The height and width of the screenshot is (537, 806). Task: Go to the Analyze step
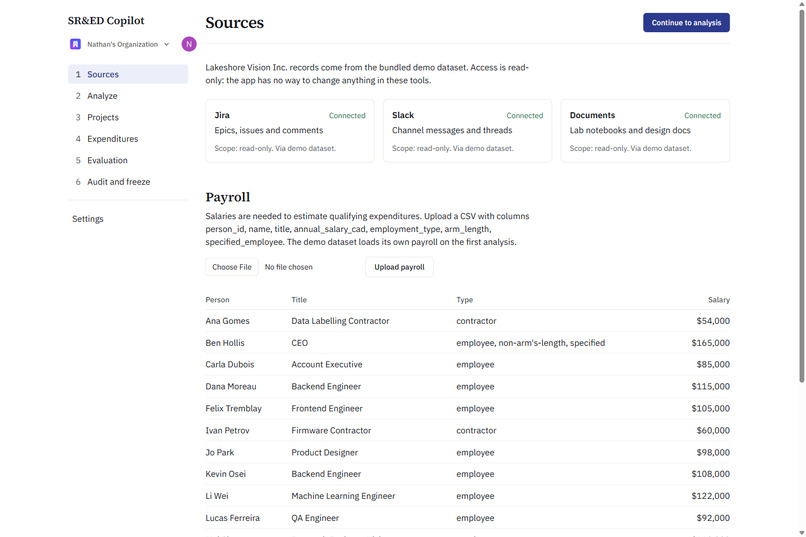[x=128, y=96]
